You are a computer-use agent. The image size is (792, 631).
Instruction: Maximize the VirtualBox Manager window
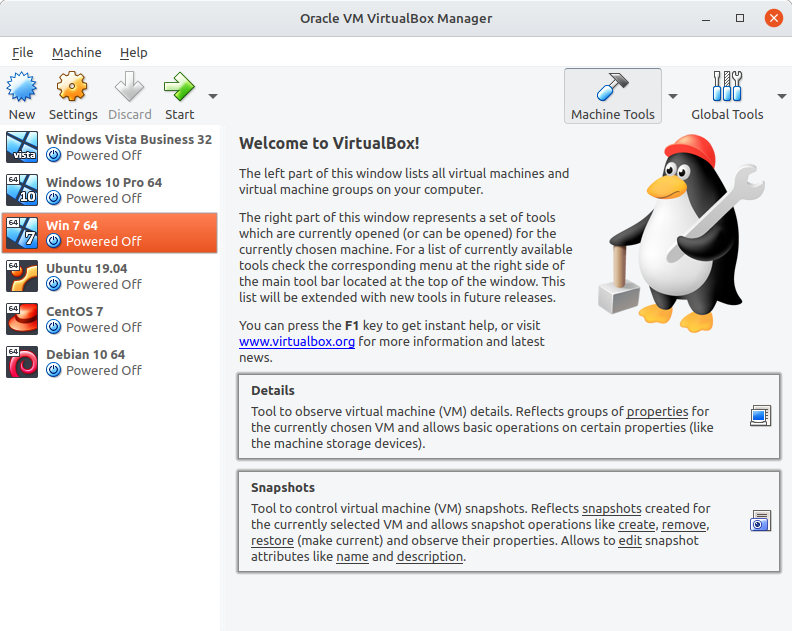click(740, 18)
